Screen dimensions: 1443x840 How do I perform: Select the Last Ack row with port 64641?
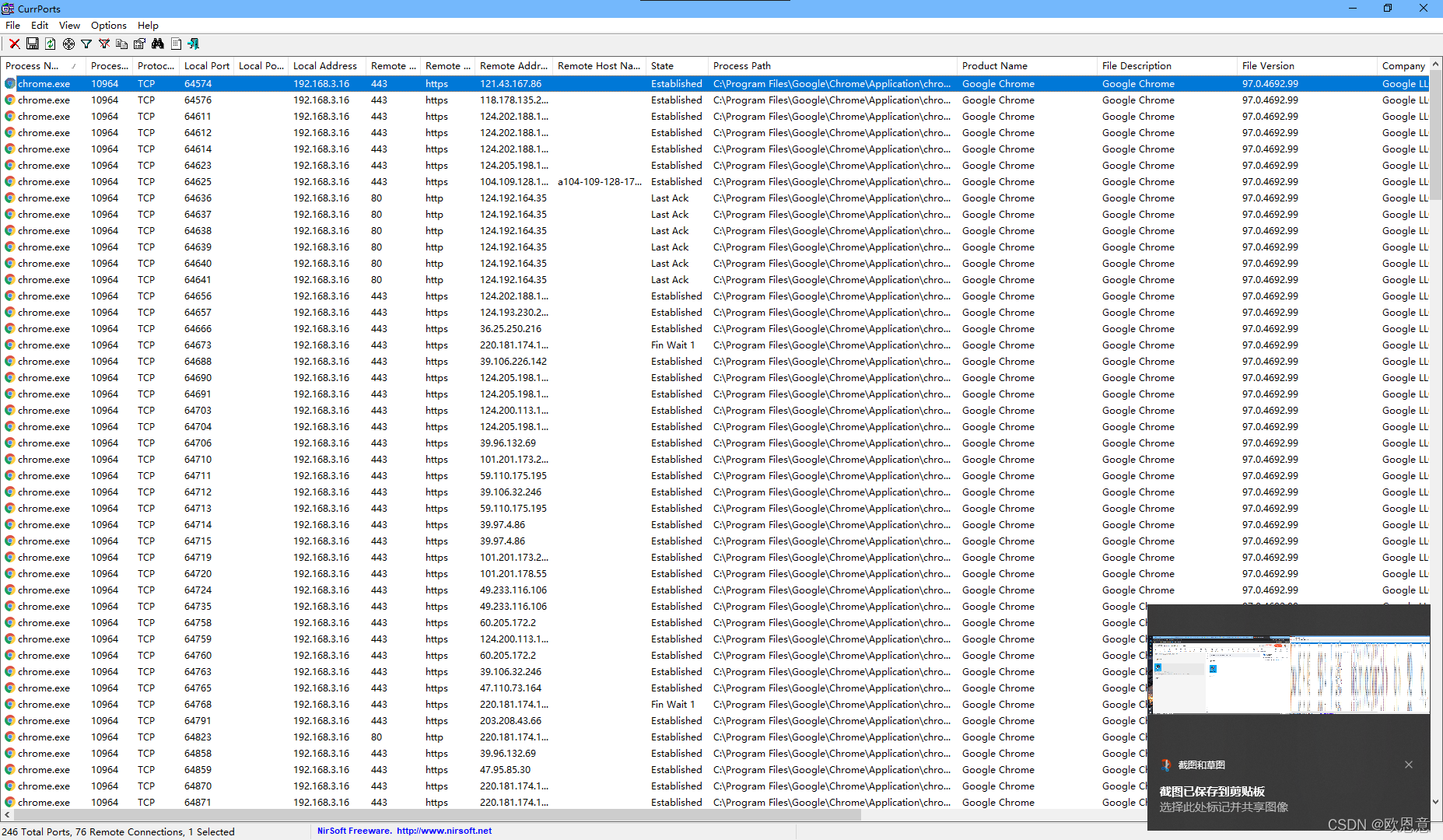tap(715, 280)
